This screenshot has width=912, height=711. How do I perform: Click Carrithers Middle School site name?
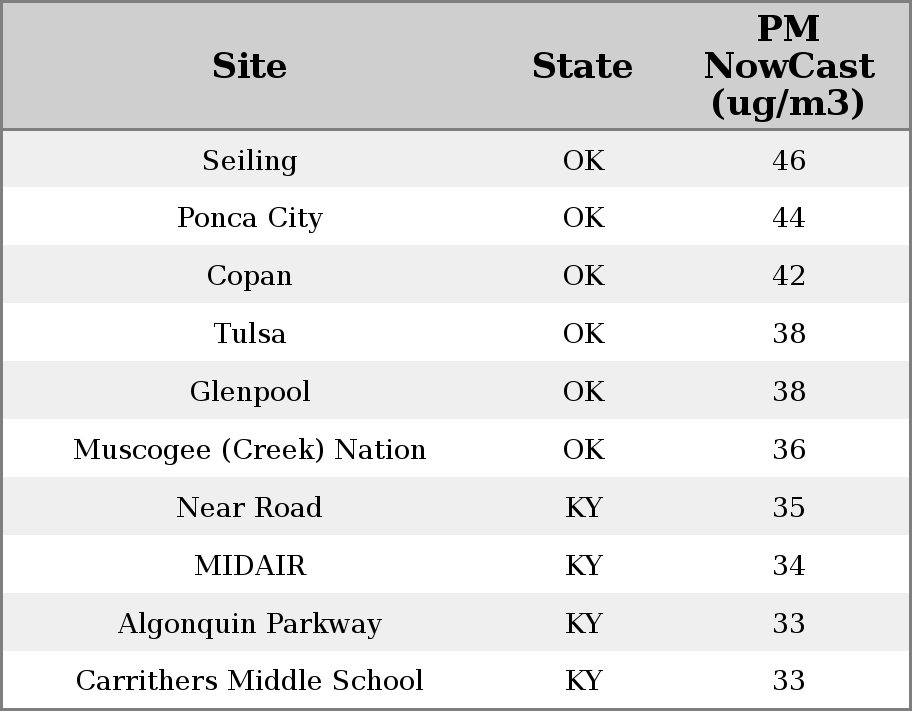pos(249,681)
